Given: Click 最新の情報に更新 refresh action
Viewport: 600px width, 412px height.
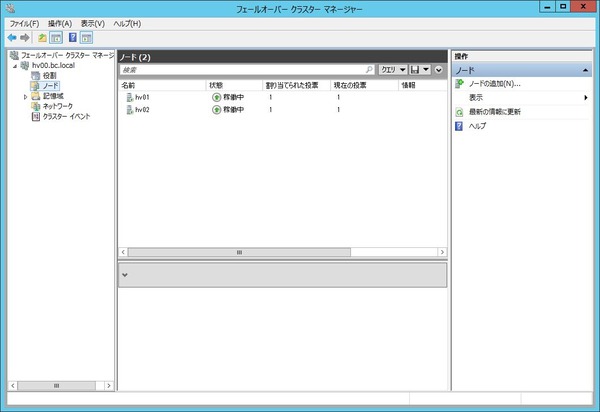Looking at the screenshot, I should click(494, 112).
